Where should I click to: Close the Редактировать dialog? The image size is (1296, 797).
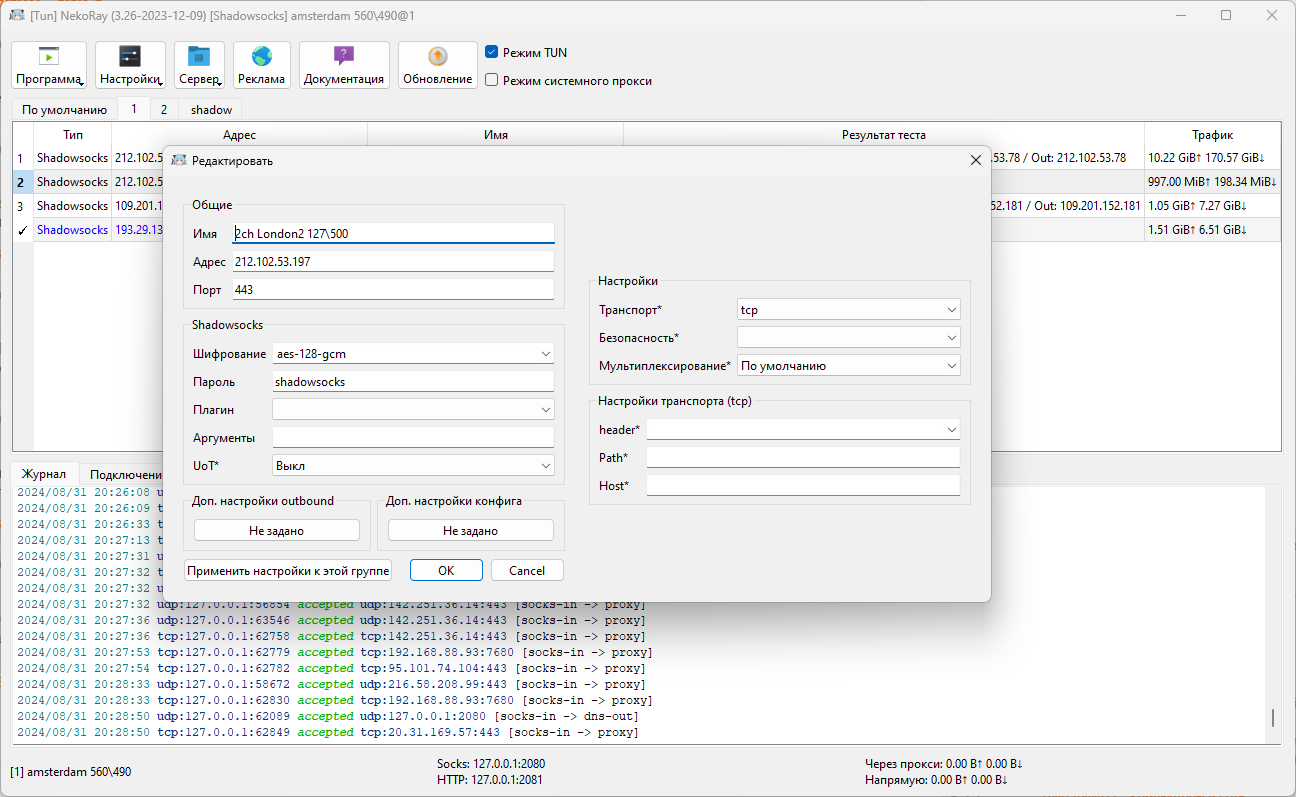click(x=975, y=160)
